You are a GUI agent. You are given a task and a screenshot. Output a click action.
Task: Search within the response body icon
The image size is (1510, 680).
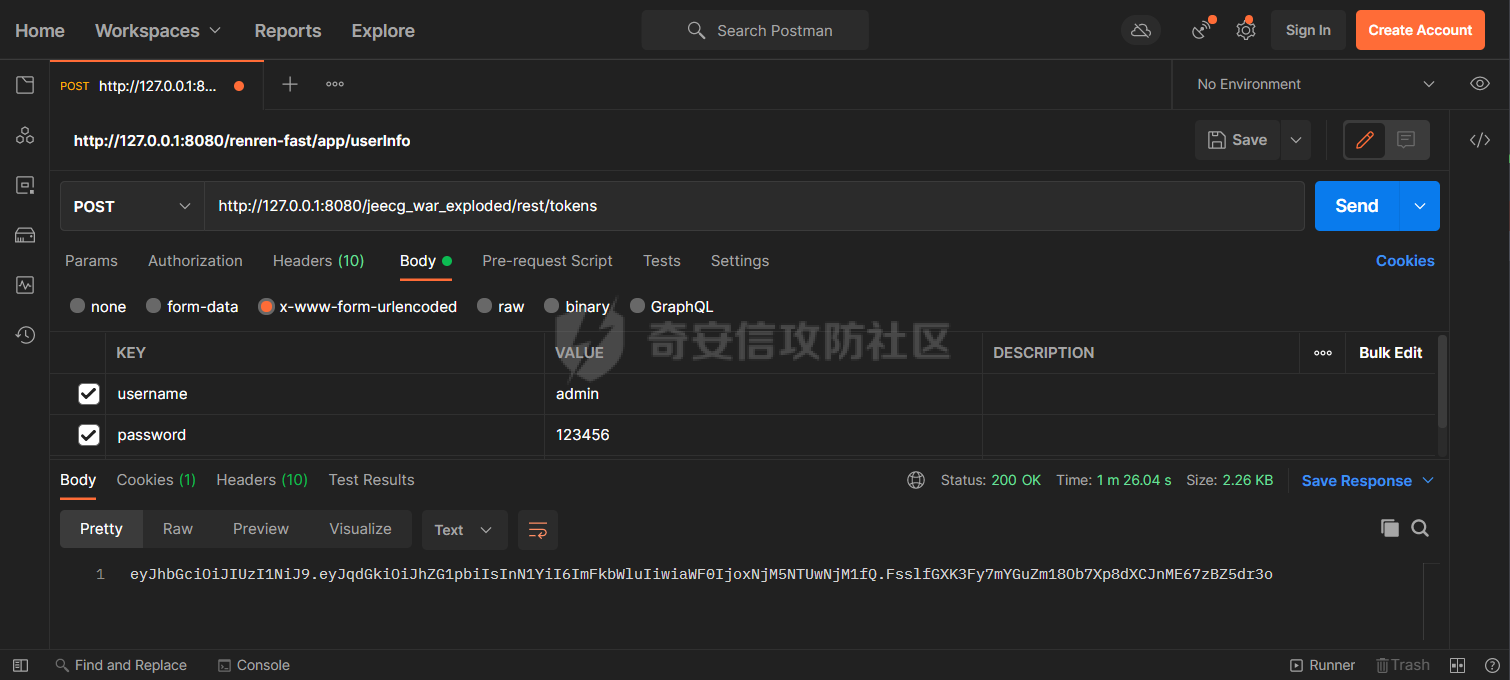click(1420, 528)
